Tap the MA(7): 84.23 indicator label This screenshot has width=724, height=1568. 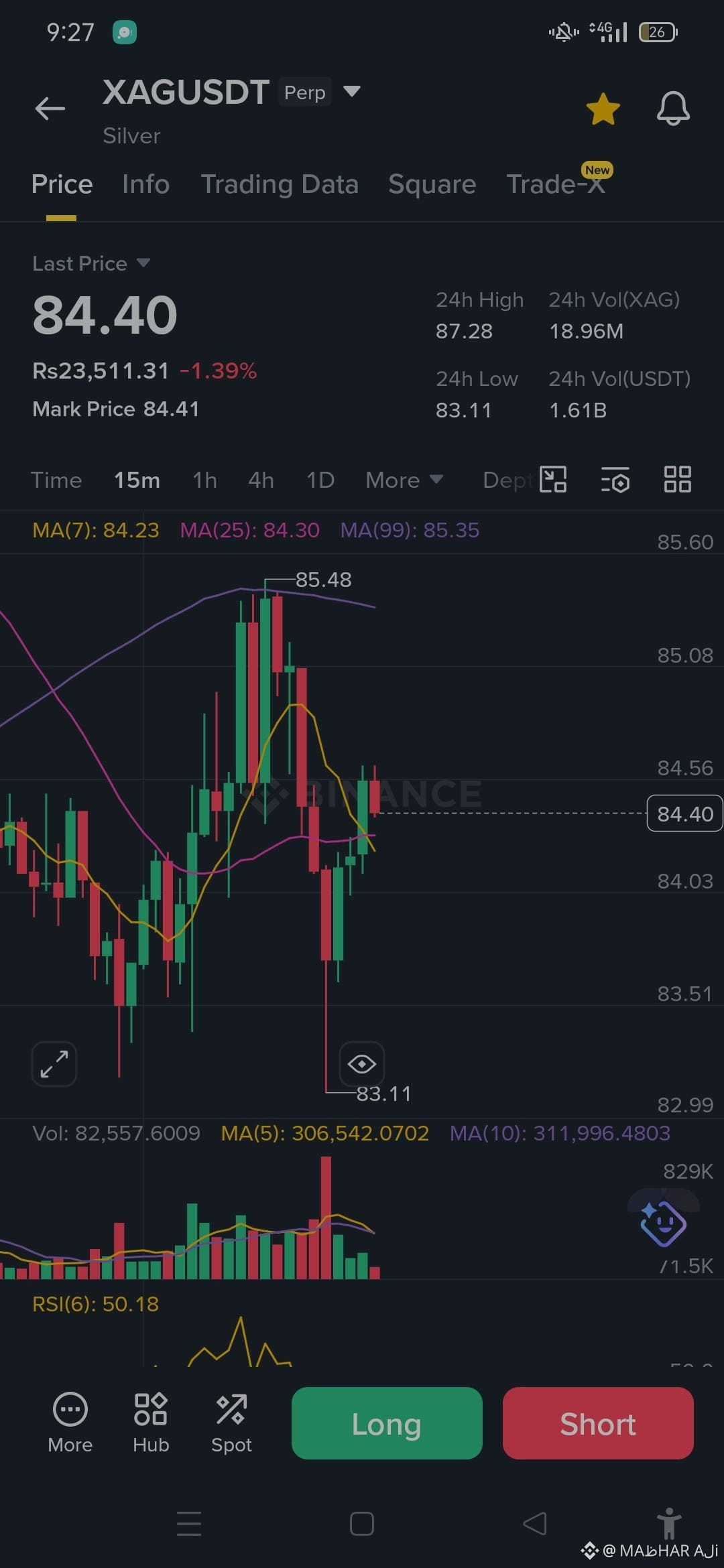click(x=96, y=531)
